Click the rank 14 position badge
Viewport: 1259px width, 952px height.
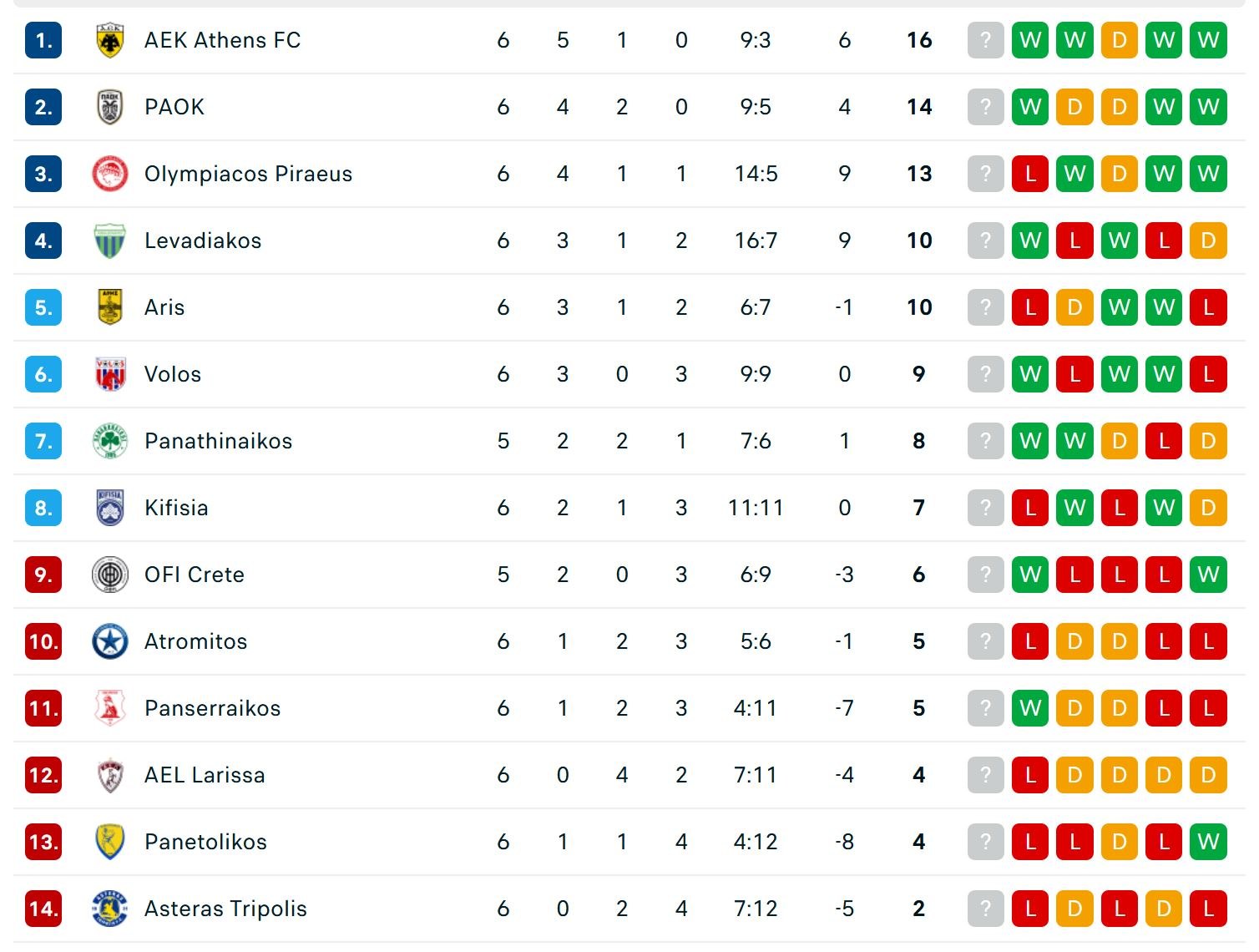tap(43, 909)
